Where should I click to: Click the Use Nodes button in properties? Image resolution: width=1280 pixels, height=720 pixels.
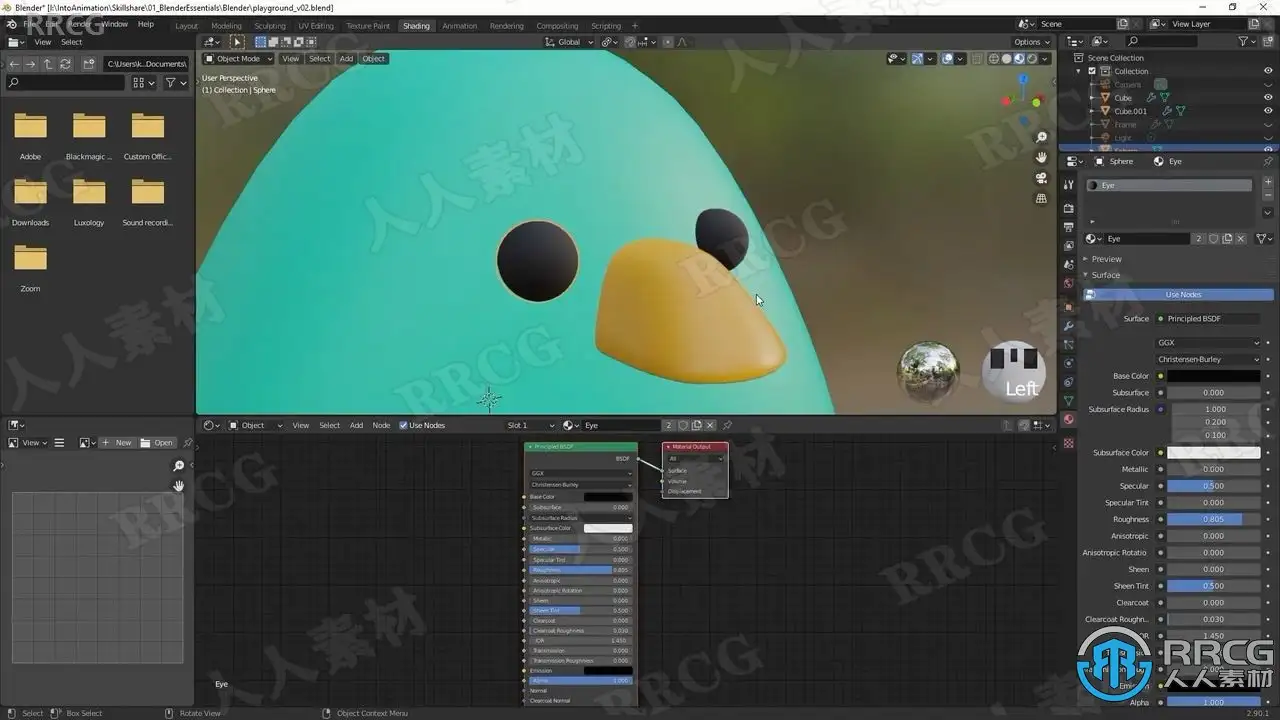tap(1179, 295)
